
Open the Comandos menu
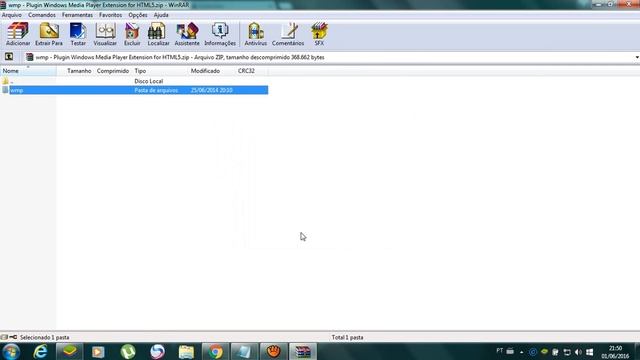click(x=42, y=15)
